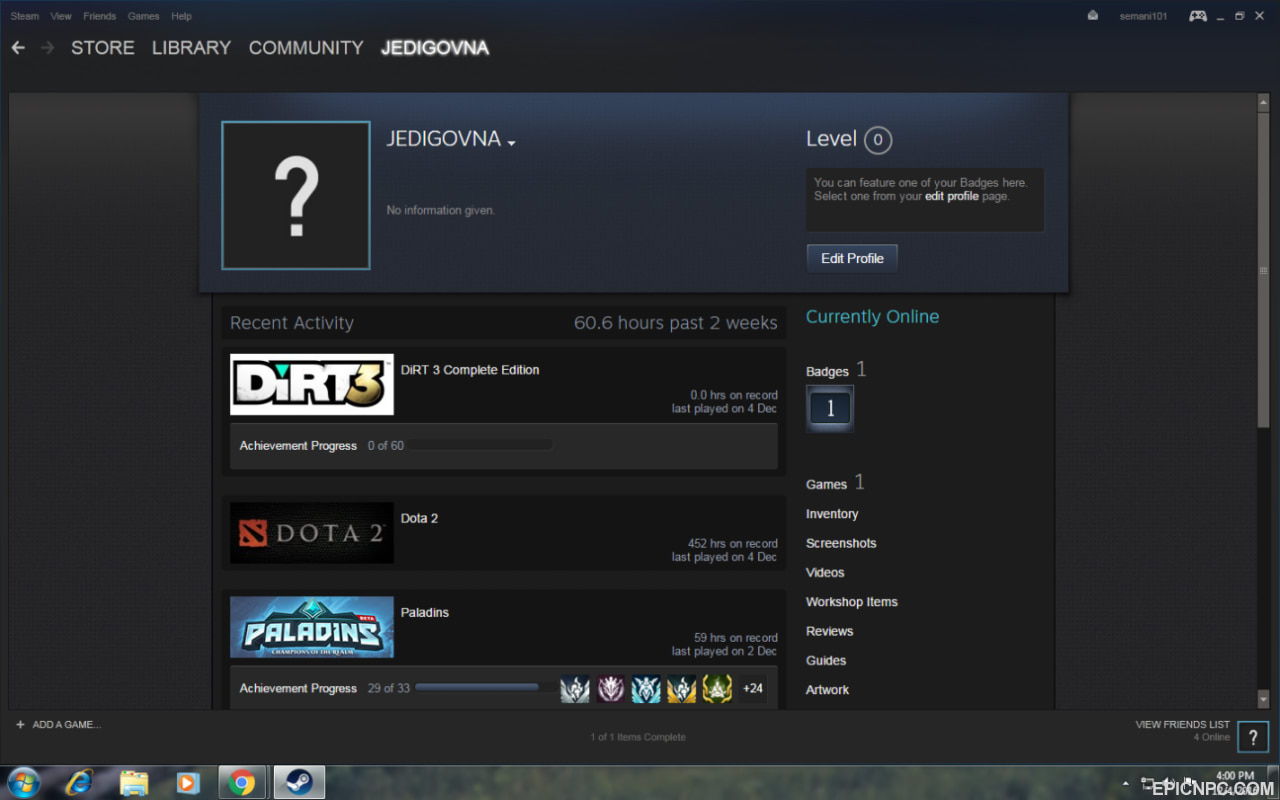
Task: Open friends list avatar icon
Action: pos(1253,737)
